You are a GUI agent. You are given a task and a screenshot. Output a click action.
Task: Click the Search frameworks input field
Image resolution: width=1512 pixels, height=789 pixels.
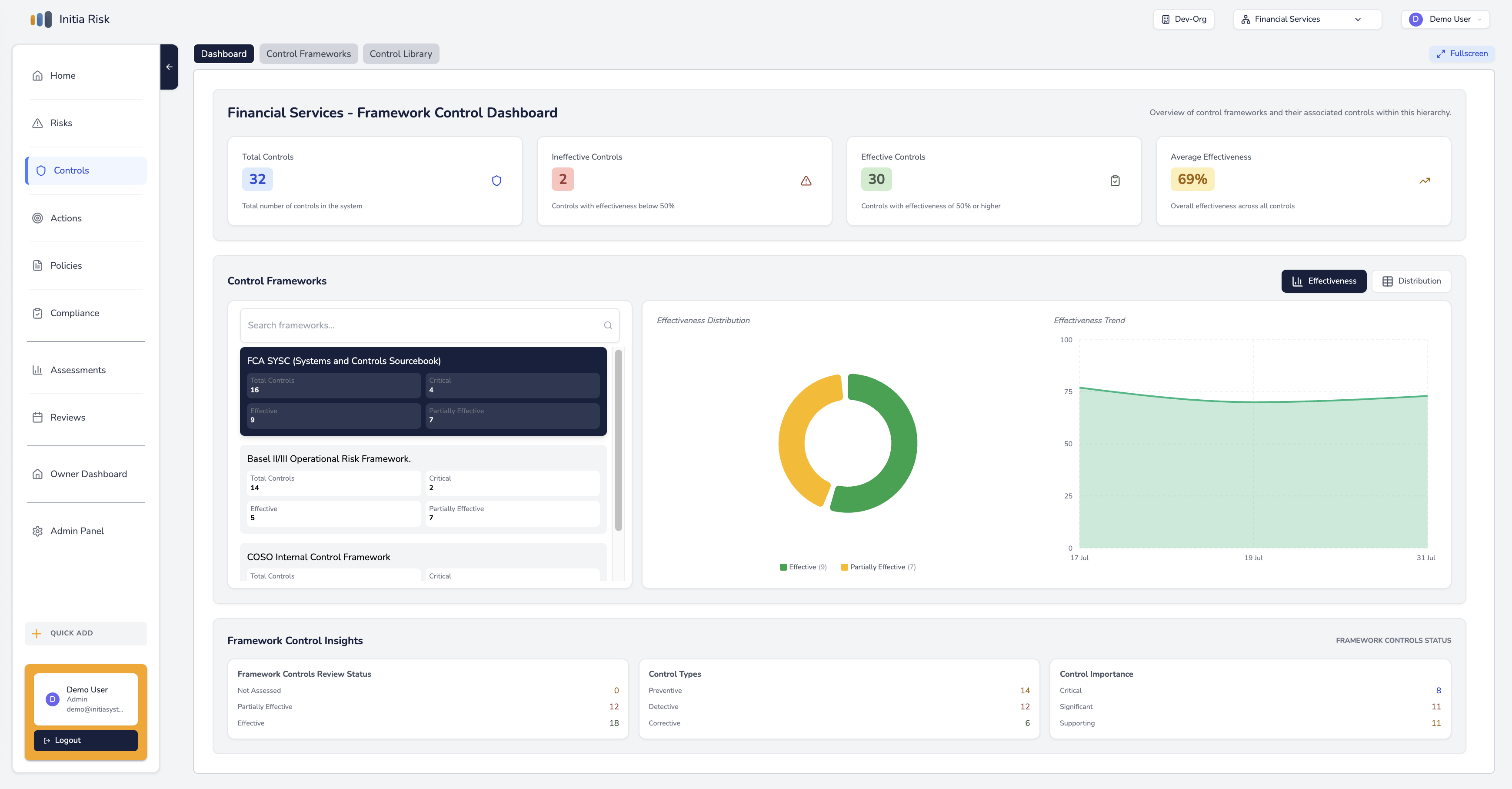pyautogui.click(x=423, y=325)
